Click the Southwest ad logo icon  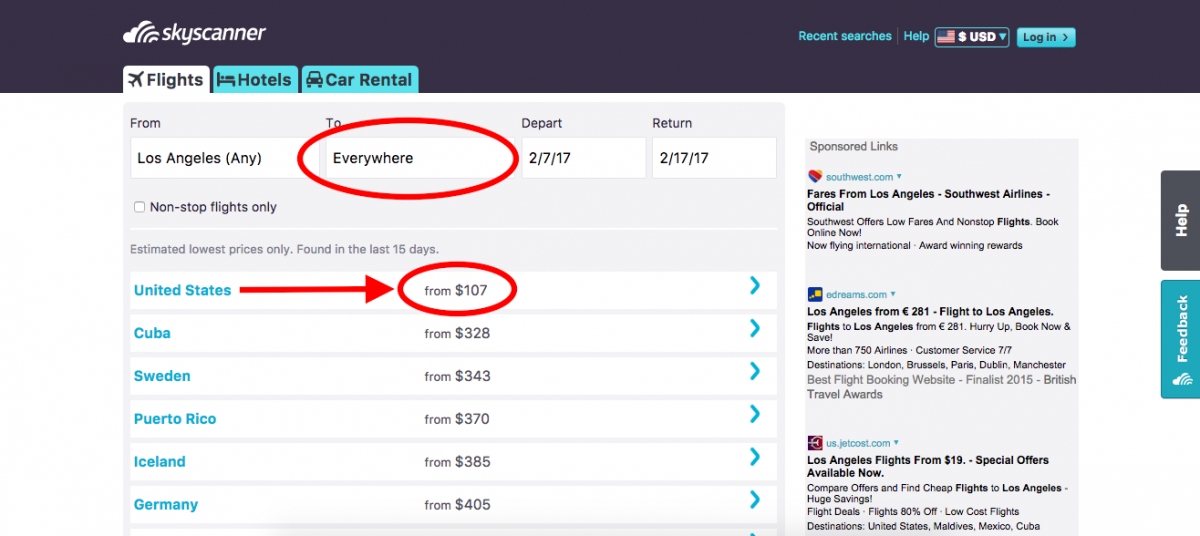(x=815, y=177)
